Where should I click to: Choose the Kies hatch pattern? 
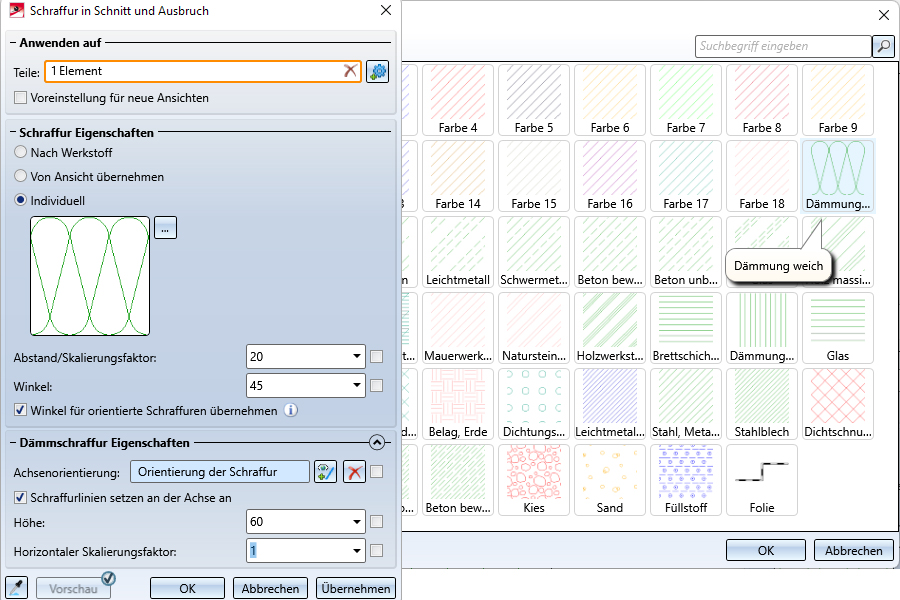(x=534, y=480)
